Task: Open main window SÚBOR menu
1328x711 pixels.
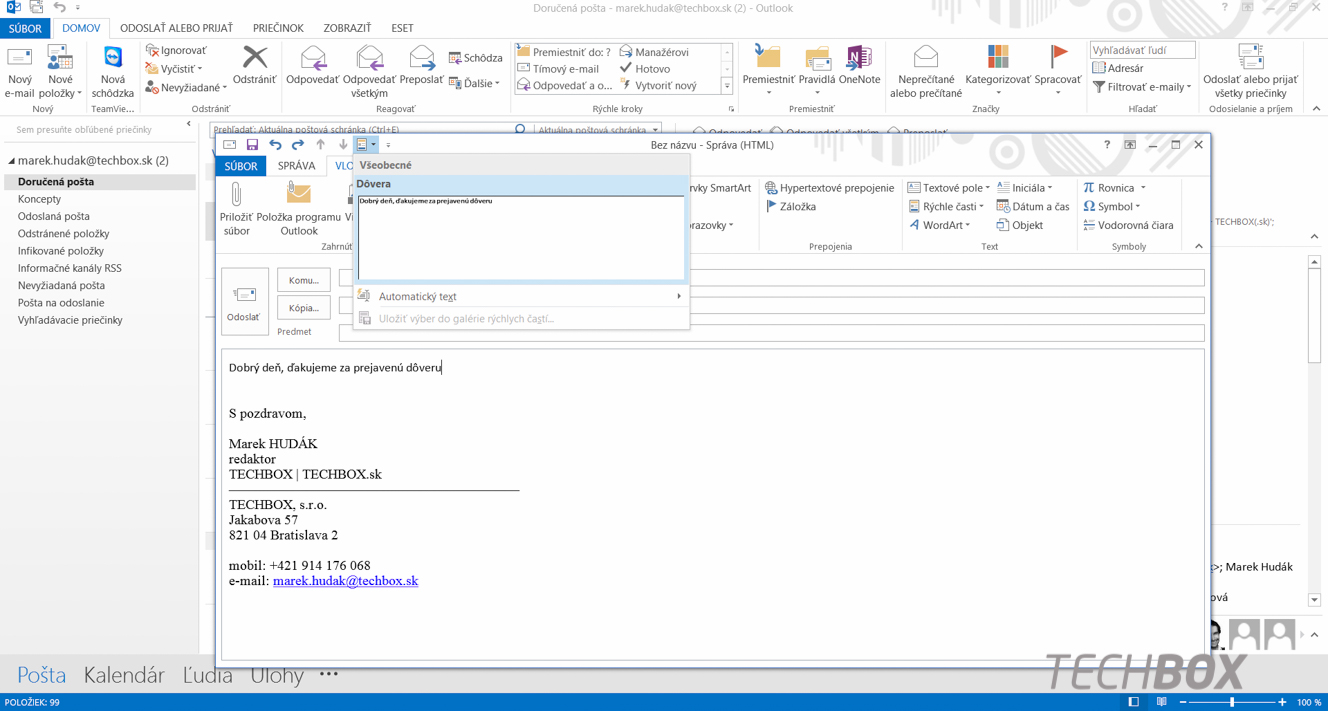Action: click(25, 28)
